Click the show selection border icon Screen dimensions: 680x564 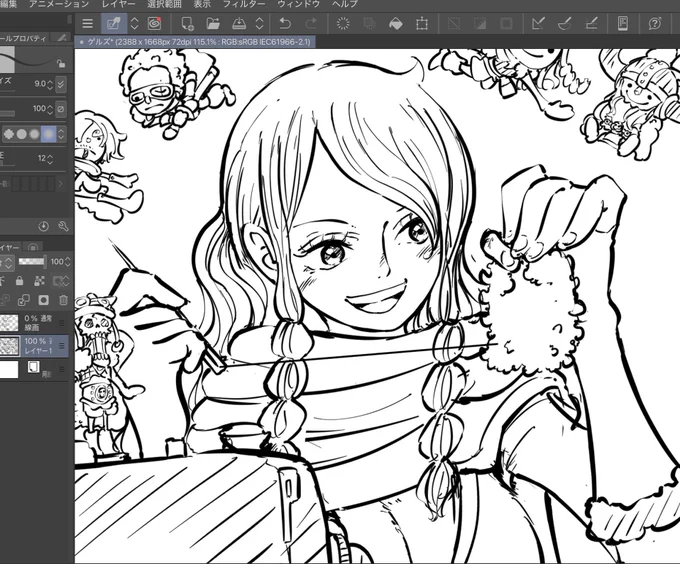506,23
